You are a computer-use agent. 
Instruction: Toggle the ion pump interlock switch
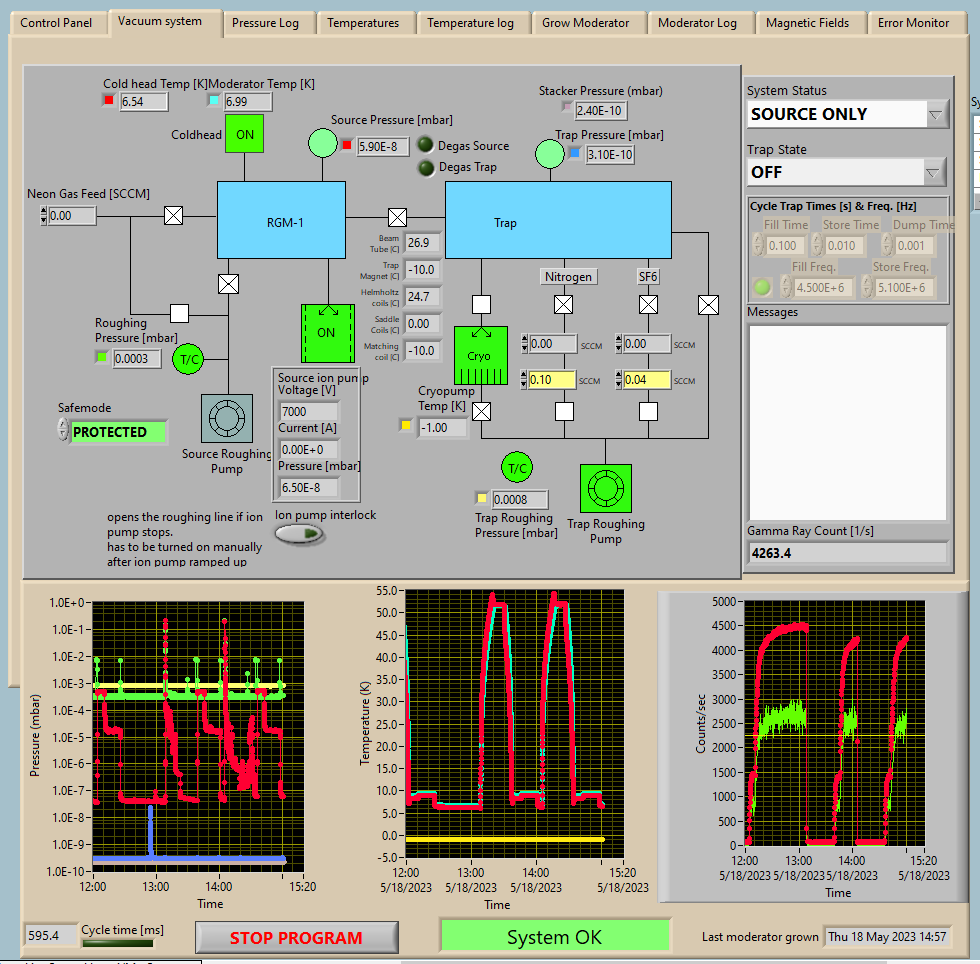point(300,534)
